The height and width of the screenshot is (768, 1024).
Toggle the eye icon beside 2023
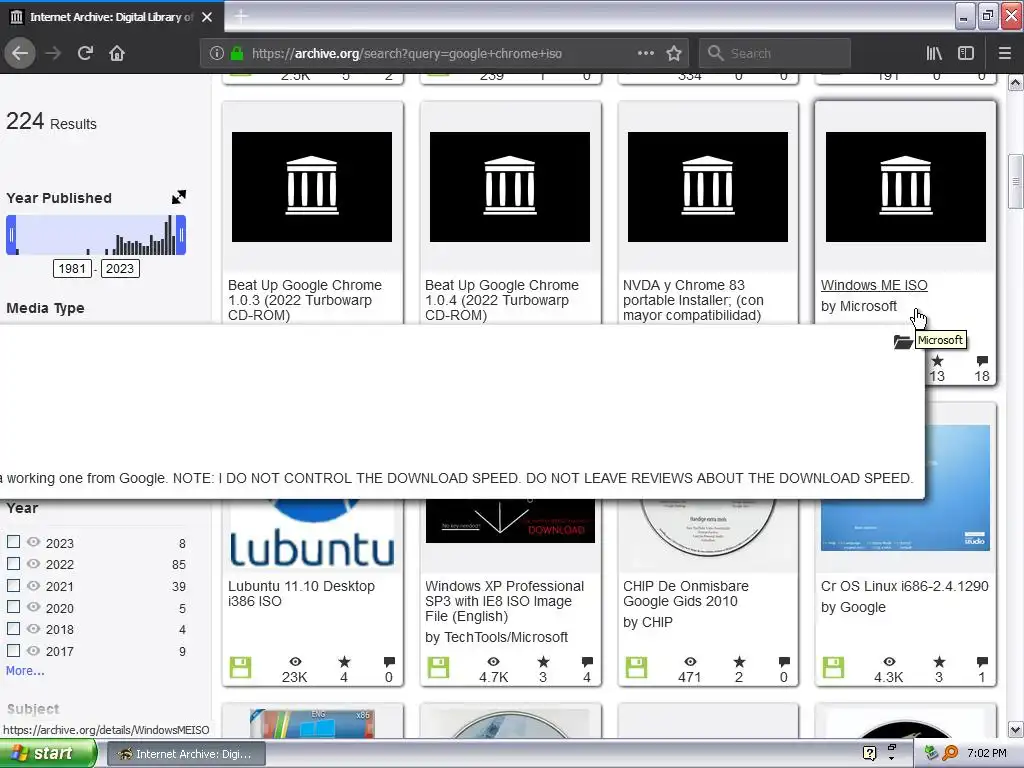point(33,542)
